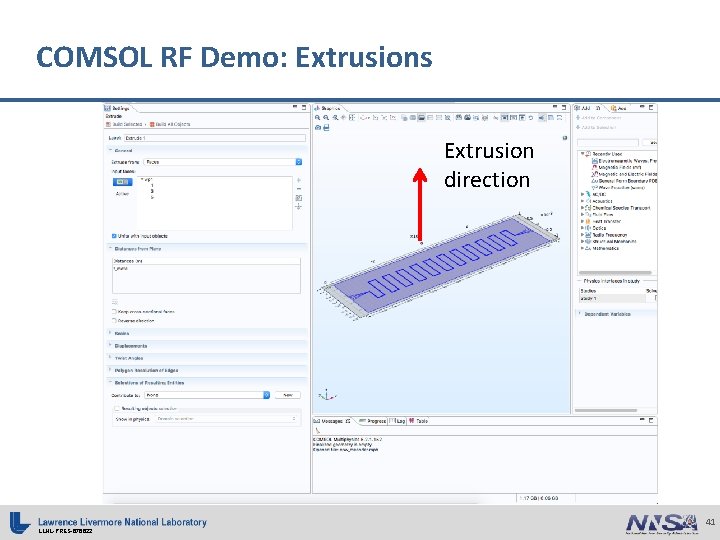The height and width of the screenshot is (540, 720).
Task: Expand the Fluid Flow node
Action: click(583, 214)
